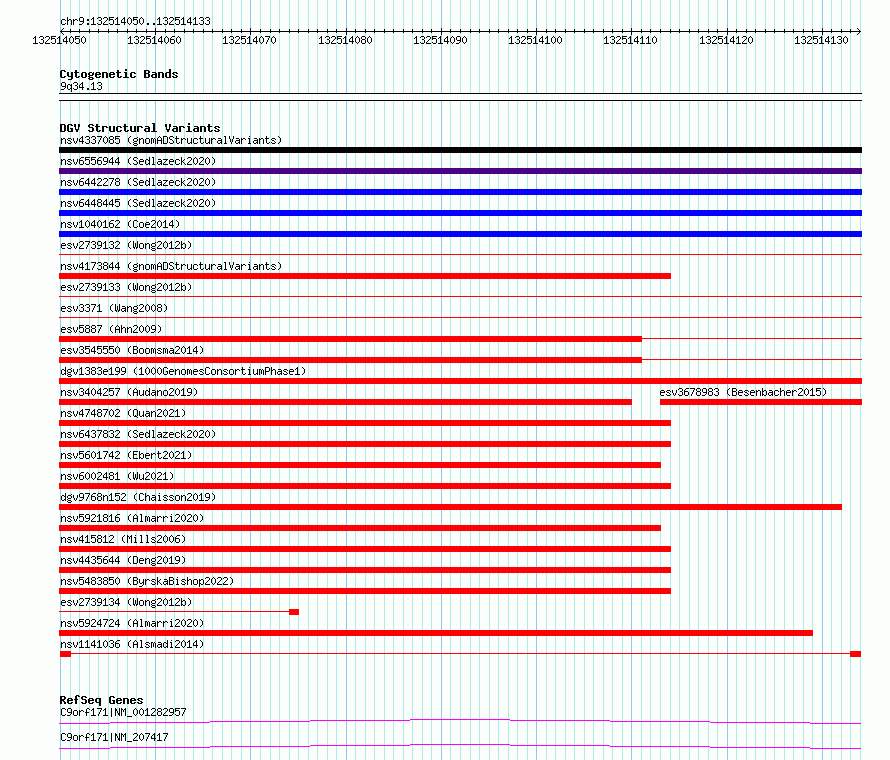Image resolution: width=890 pixels, height=760 pixels.
Task: Click dgv9768n152 (Chaisson2019) label
Action: (x=138, y=497)
